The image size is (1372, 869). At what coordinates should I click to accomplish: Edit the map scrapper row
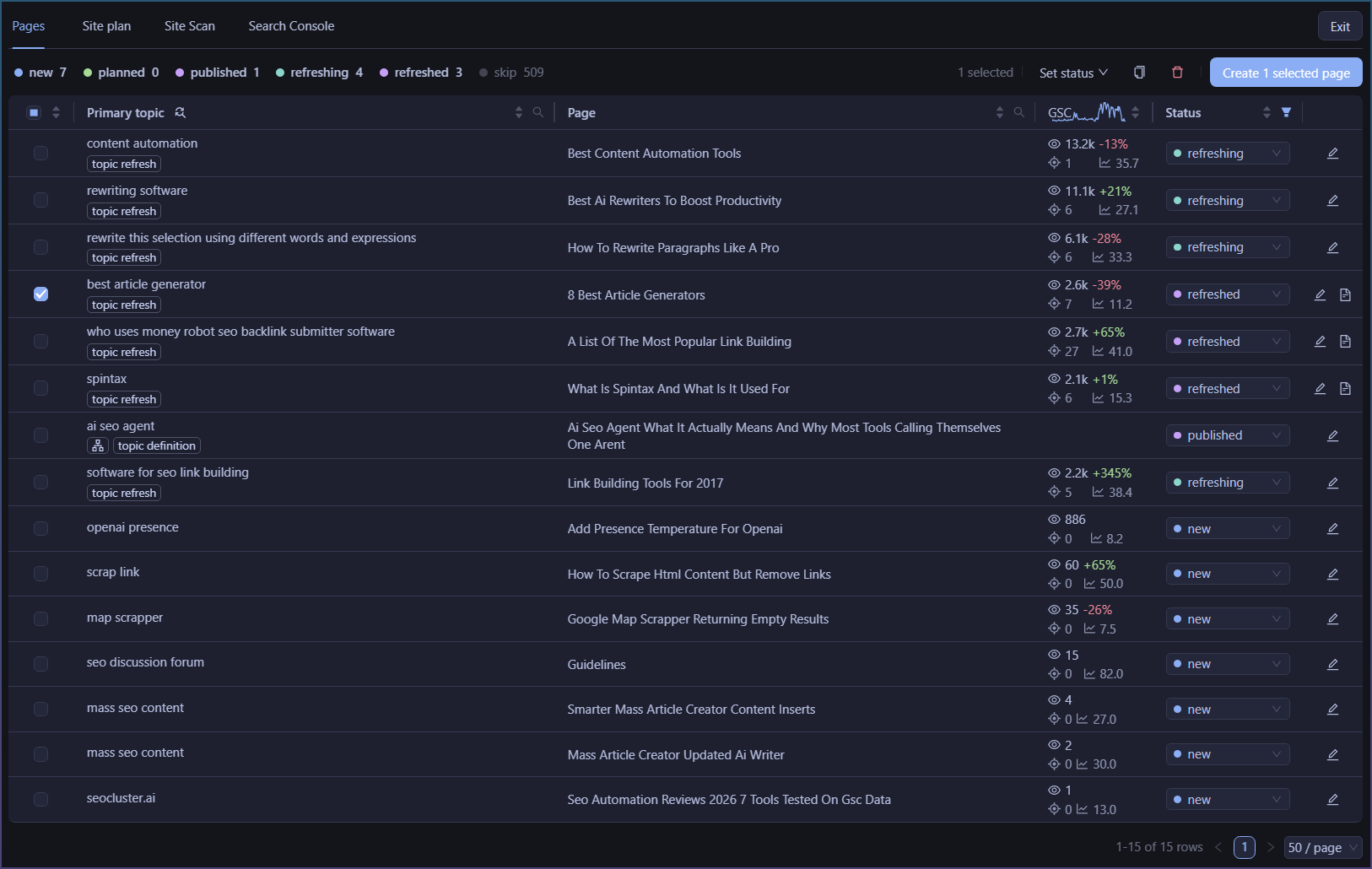[1333, 619]
